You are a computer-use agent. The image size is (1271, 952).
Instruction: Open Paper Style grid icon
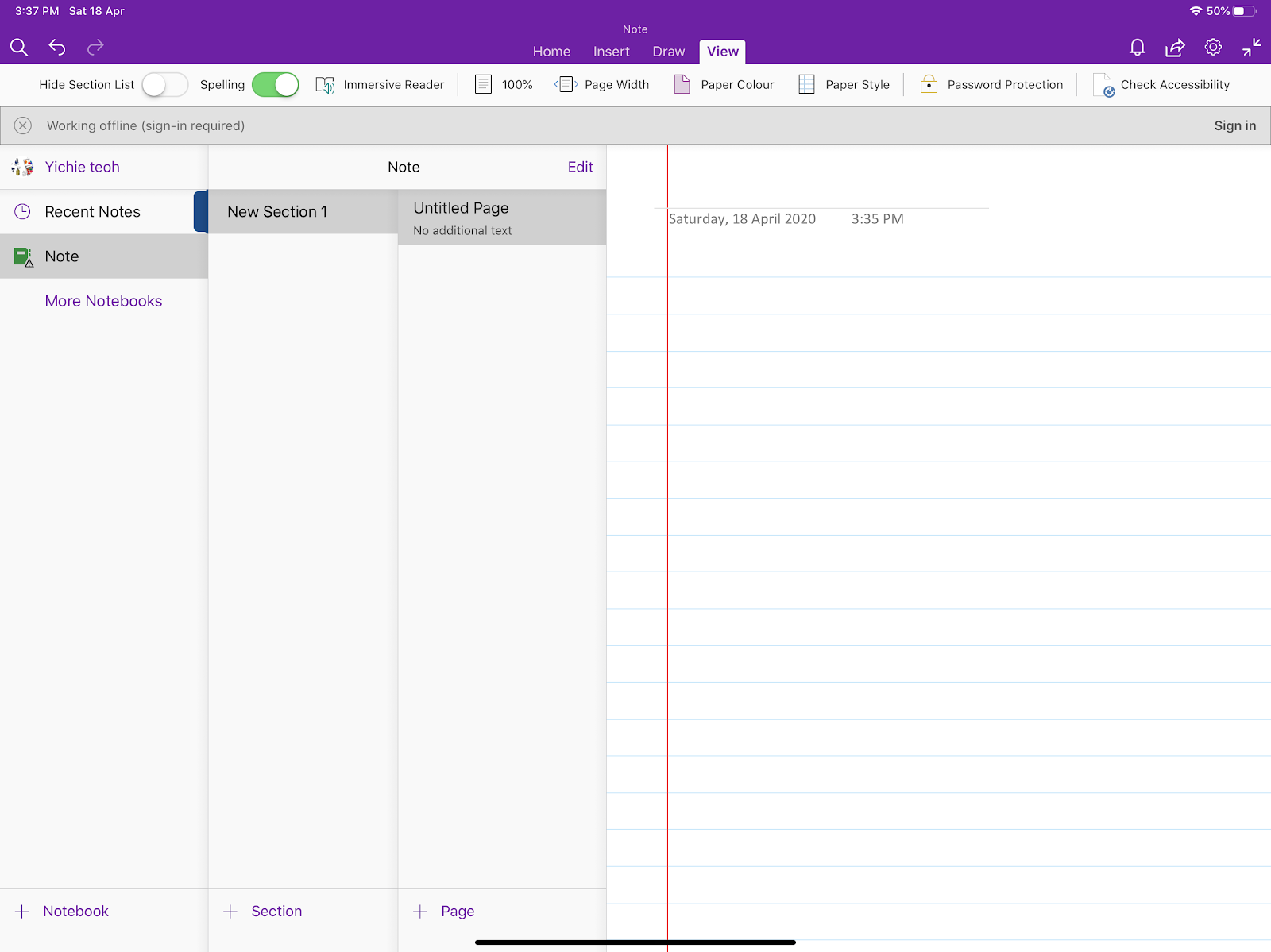click(806, 84)
